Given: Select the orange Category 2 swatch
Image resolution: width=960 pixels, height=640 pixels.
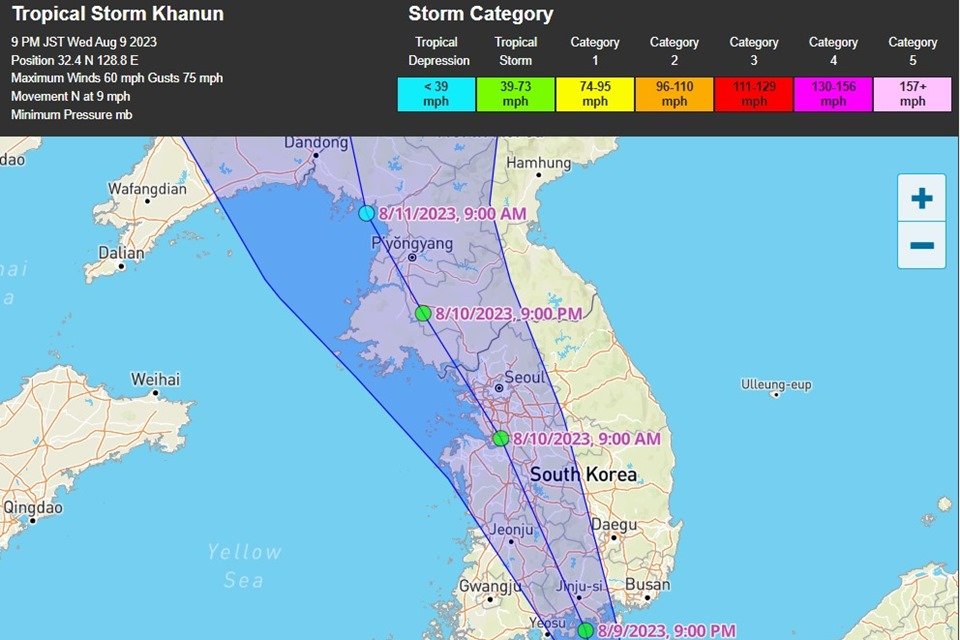Looking at the screenshot, I should [674, 95].
